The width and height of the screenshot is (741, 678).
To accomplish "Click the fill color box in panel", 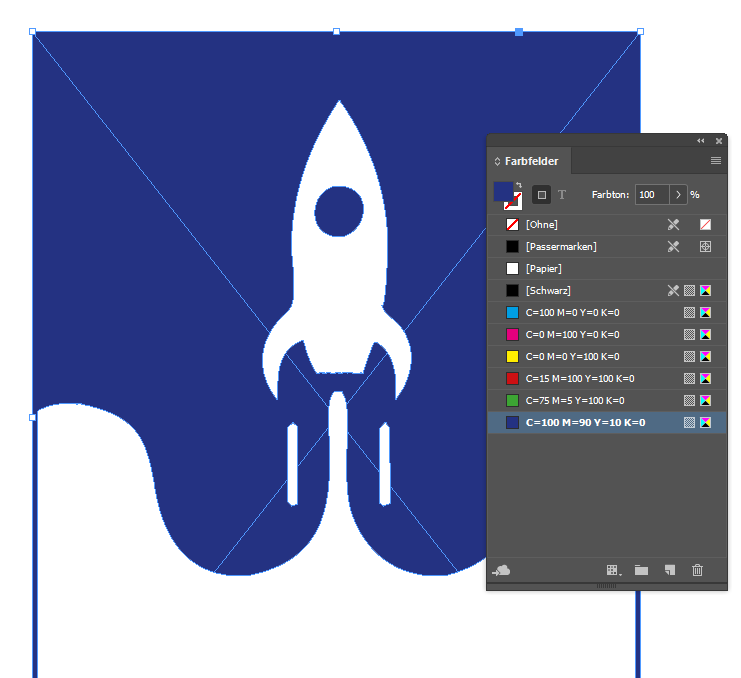I will (x=503, y=190).
